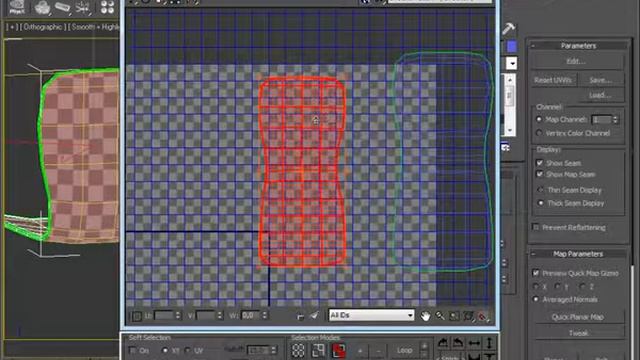This screenshot has width=640, height=360.
Task: Click the Zoom Extents icon
Action: 468,316
